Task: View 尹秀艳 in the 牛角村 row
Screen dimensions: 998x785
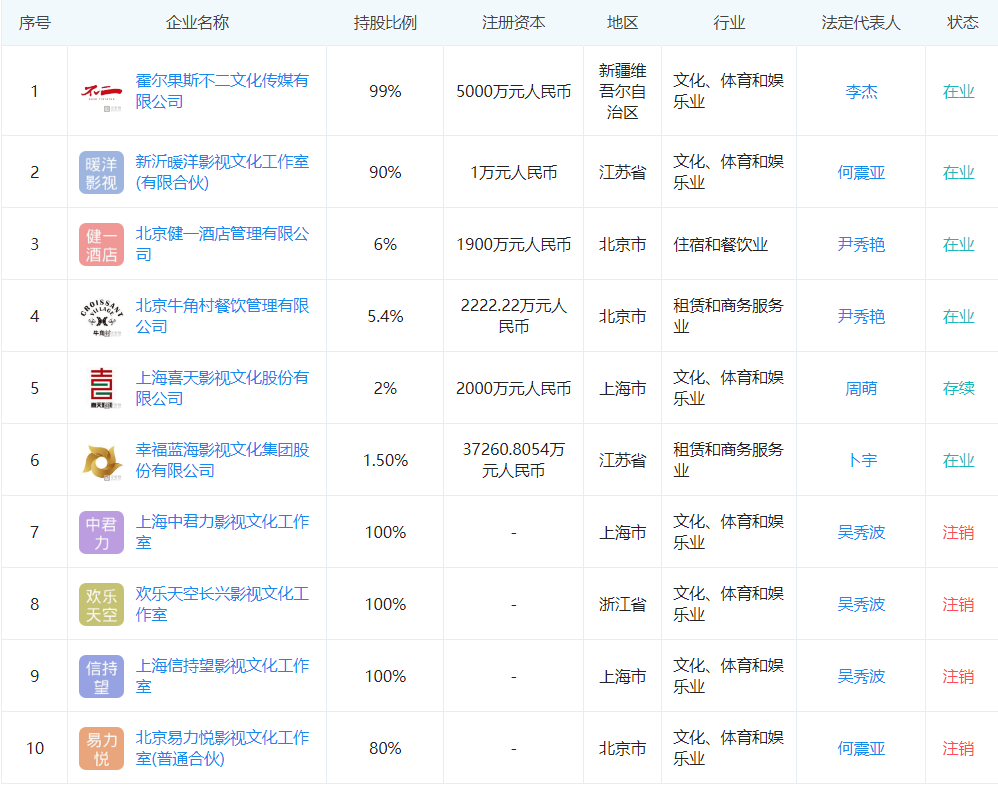Action: click(x=861, y=316)
